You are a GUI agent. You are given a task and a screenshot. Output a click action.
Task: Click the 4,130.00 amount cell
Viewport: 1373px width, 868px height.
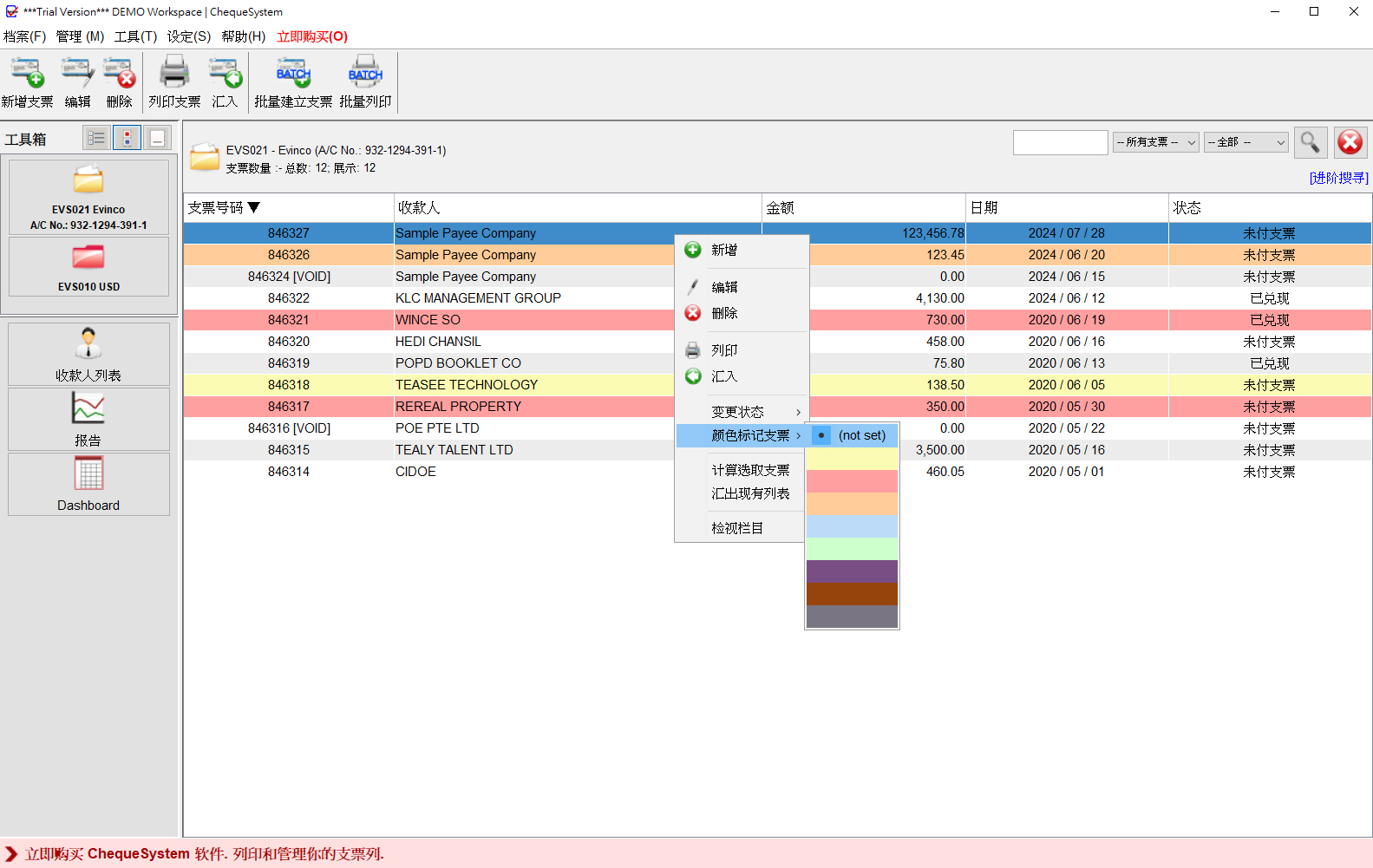(x=940, y=298)
